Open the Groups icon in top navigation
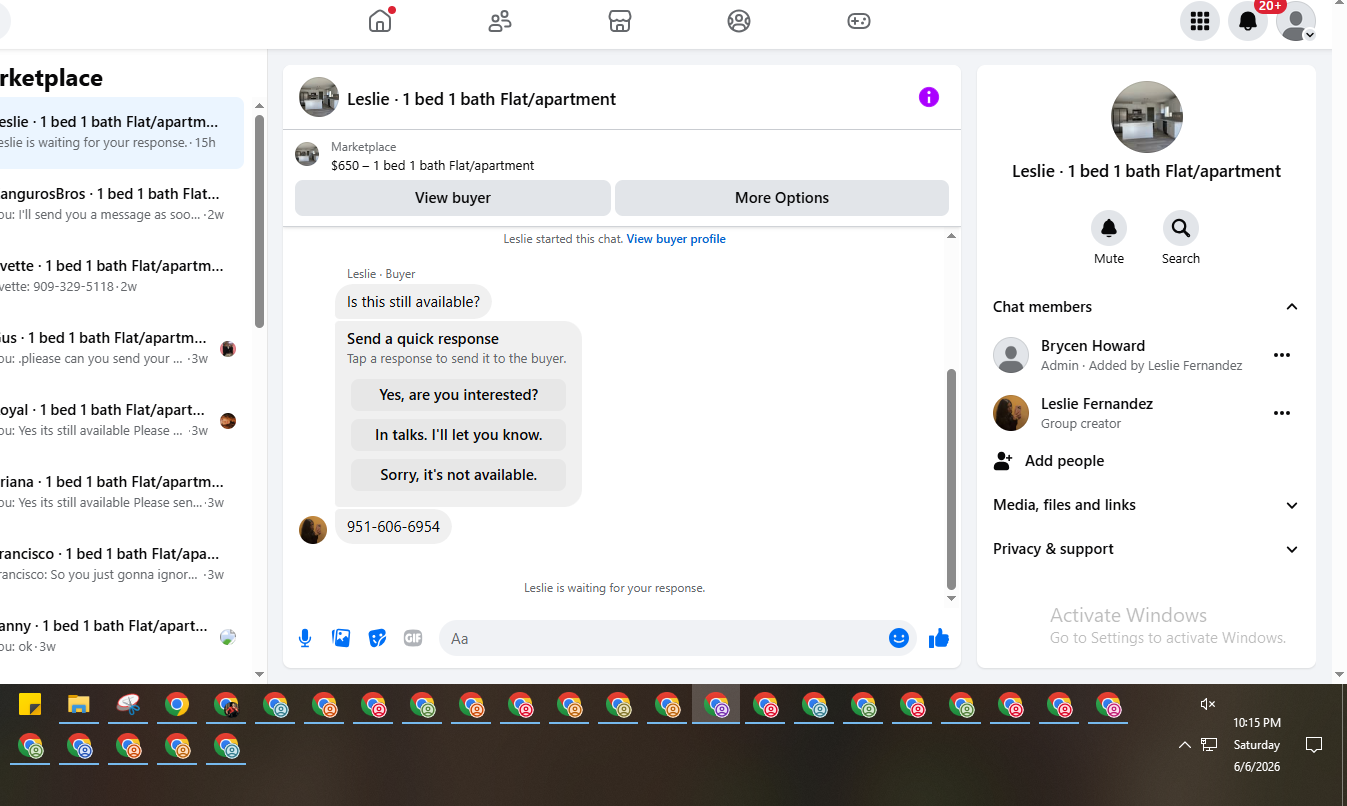The width and height of the screenshot is (1347, 806). click(739, 21)
